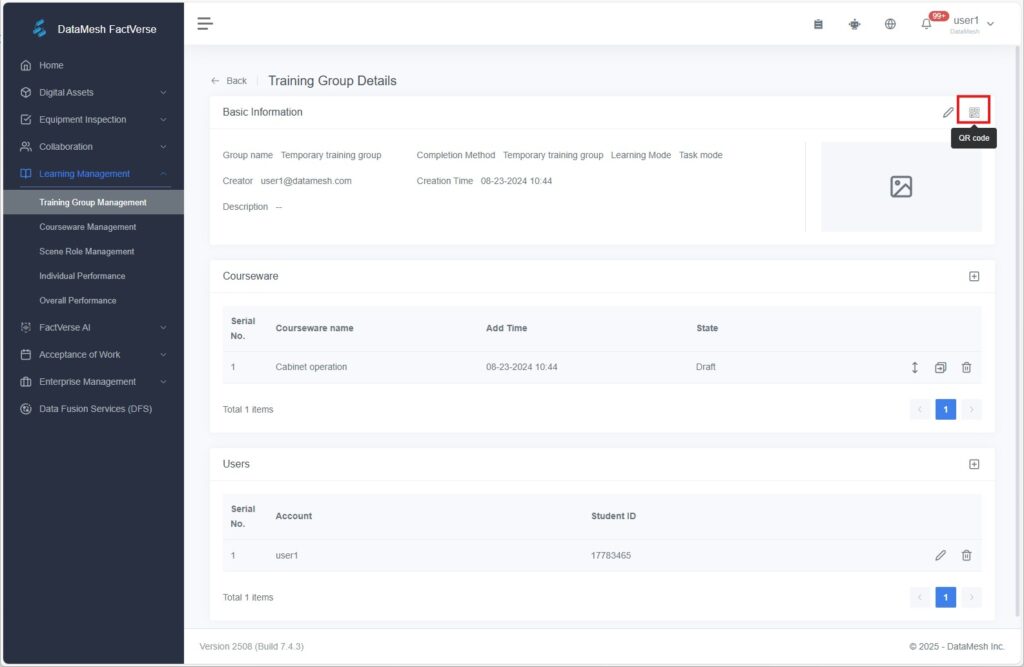Go to Courseware Management
This screenshot has width=1024, height=667.
pos(88,227)
